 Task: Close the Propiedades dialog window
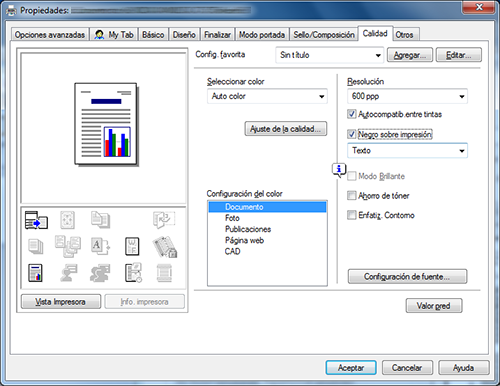pyautogui.click(x=479, y=7)
